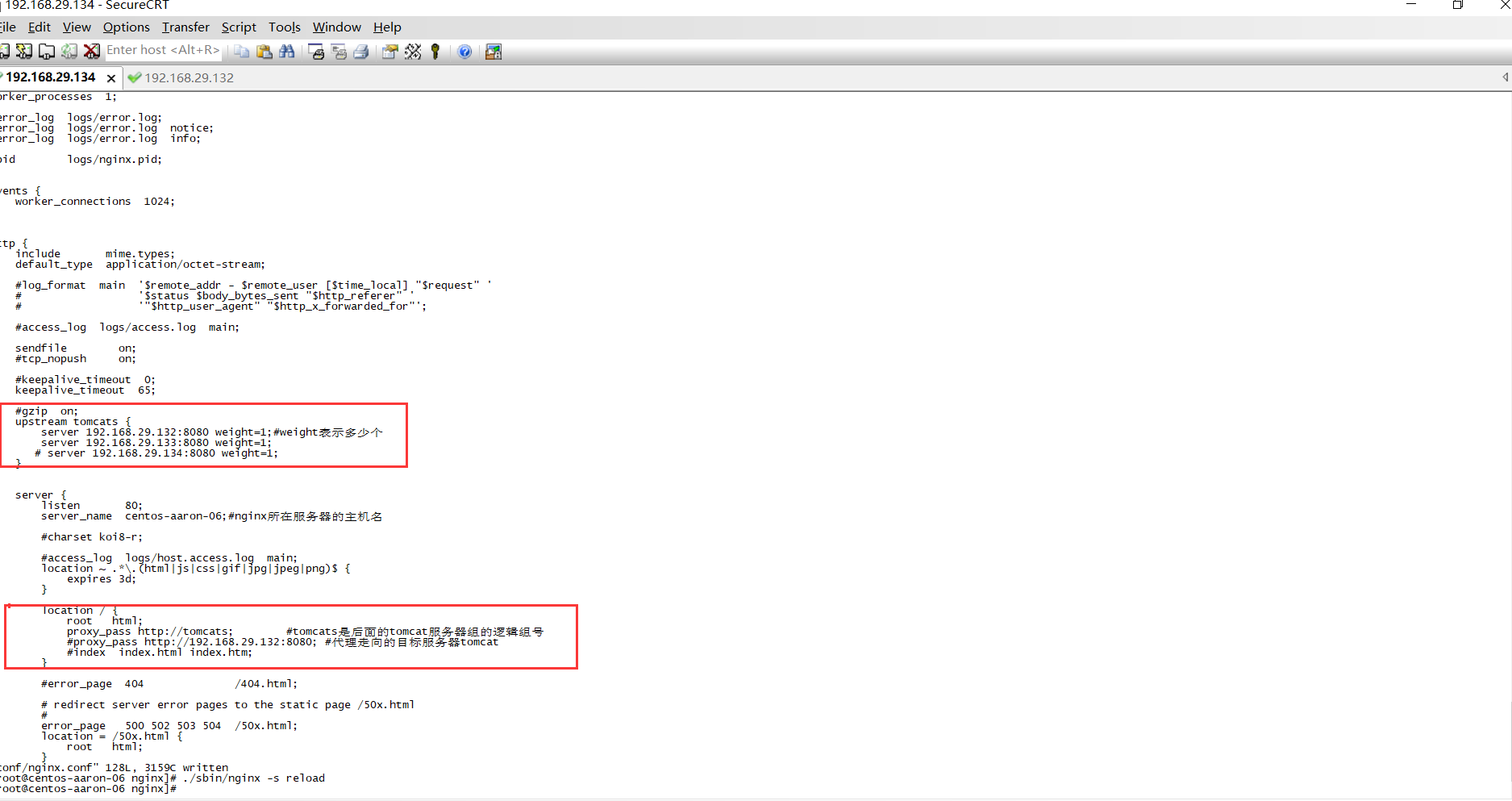
Task: Click 'centos-aaron-06;' in the server_name line
Action: tap(176, 516)
